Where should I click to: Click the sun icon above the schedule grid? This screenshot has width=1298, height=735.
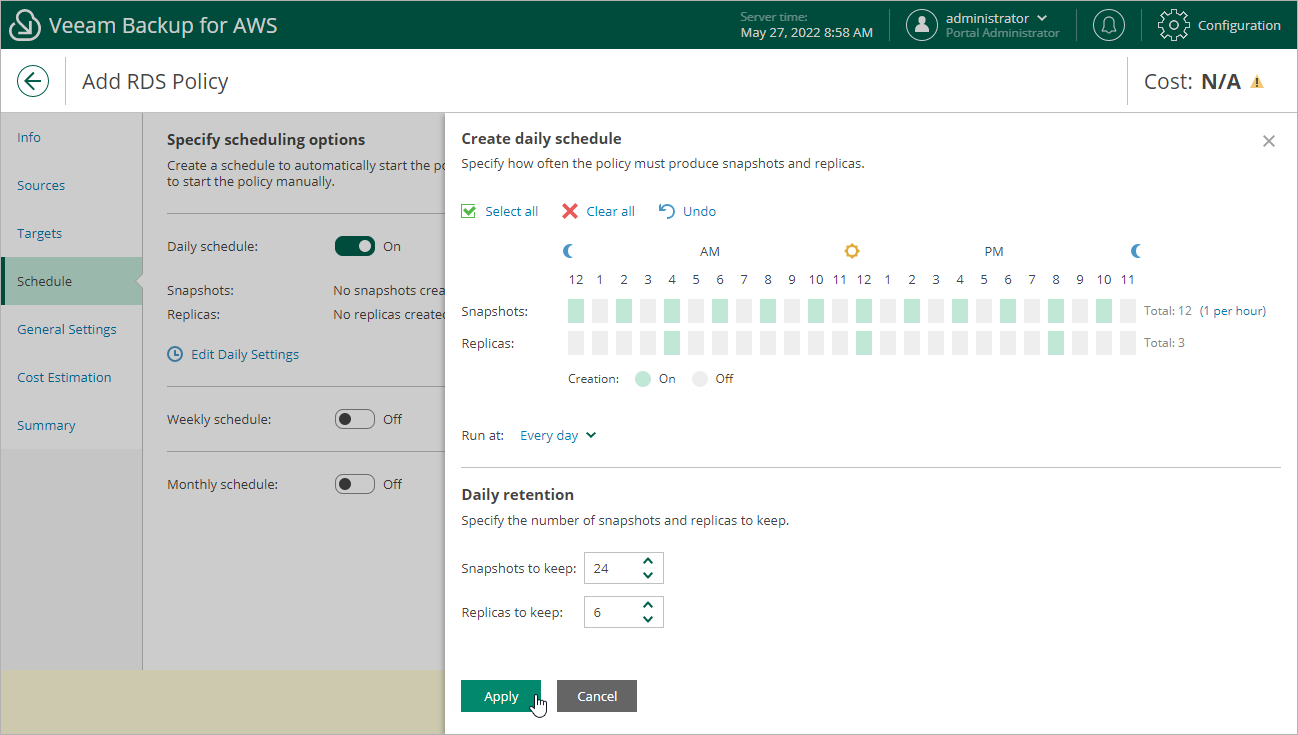click(x=851, y=251)
